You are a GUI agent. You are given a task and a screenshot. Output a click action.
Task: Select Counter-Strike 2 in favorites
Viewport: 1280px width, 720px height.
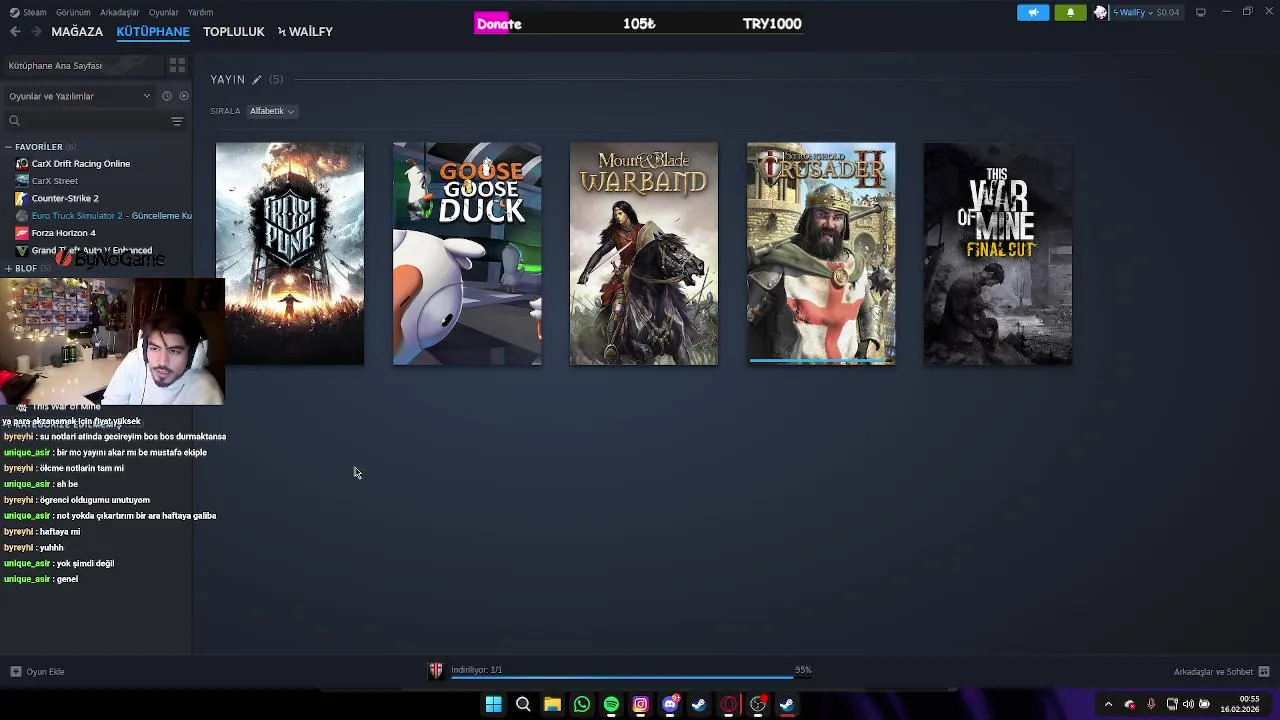[x=65, y=198]
